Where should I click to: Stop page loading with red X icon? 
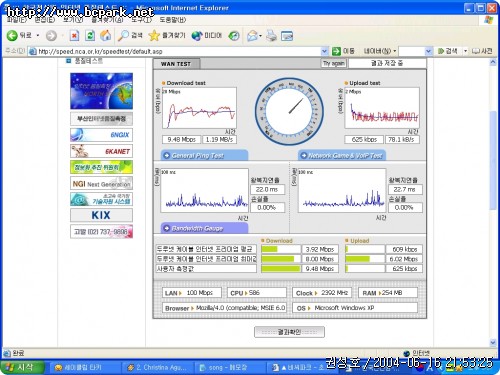[74, 36]
